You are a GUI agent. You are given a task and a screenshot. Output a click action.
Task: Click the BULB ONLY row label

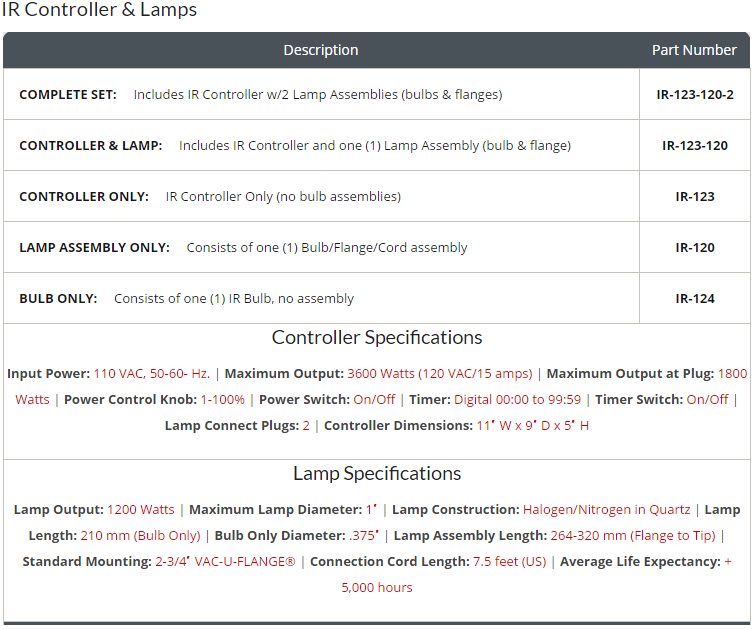pos(58,299)
